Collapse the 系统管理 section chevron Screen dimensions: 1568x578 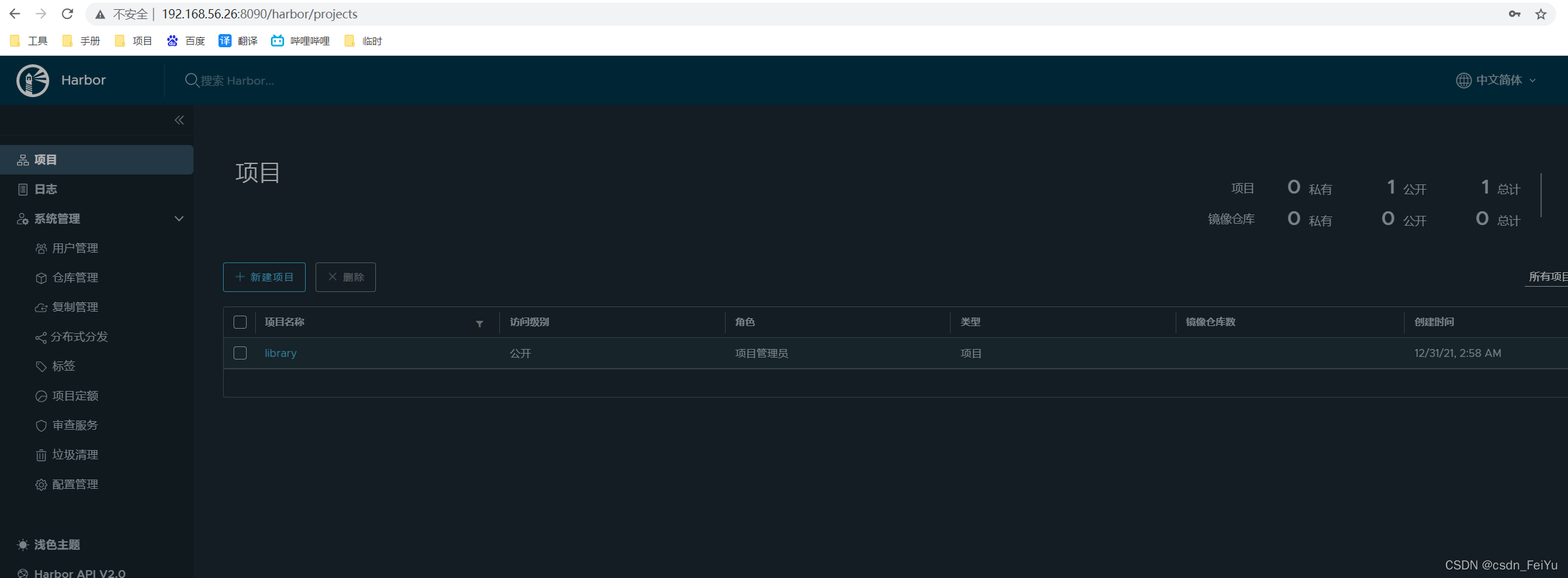(178, 218)
